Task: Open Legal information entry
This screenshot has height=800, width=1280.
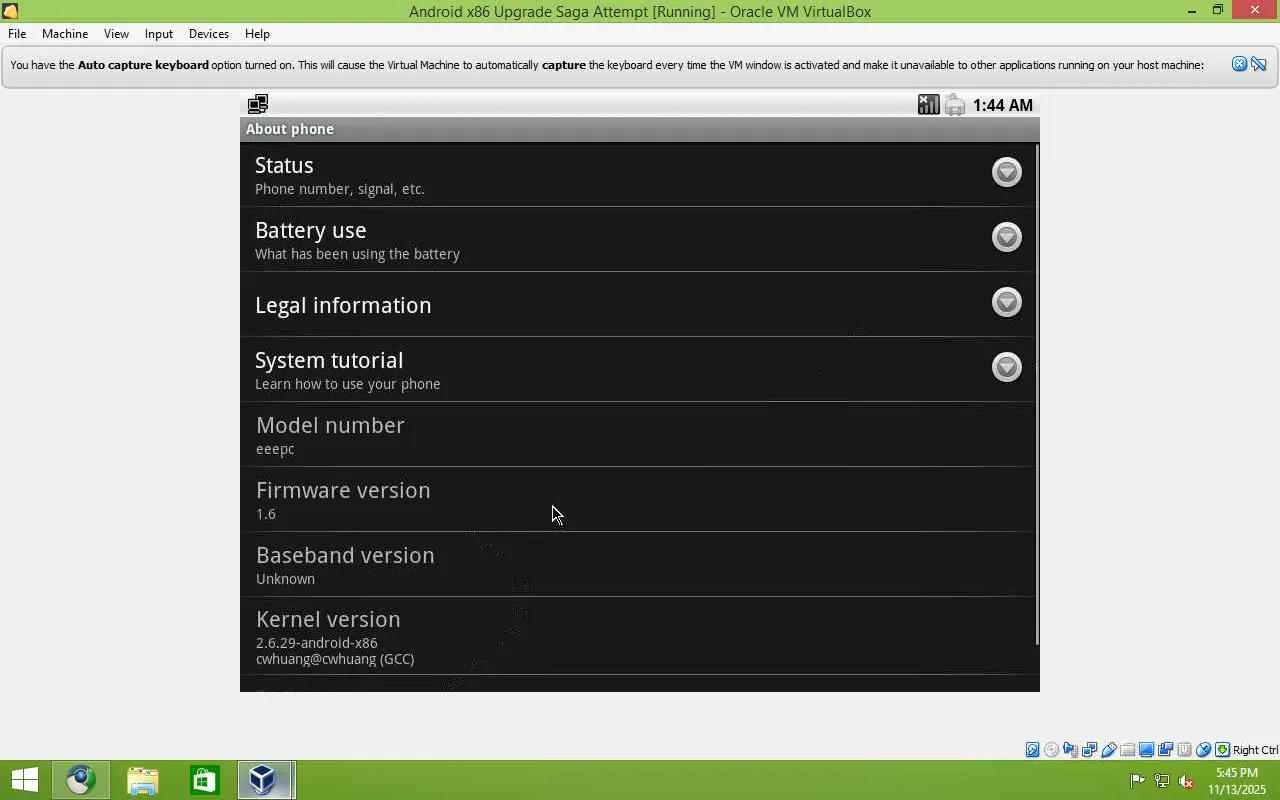Action: [x=637, y=305]
